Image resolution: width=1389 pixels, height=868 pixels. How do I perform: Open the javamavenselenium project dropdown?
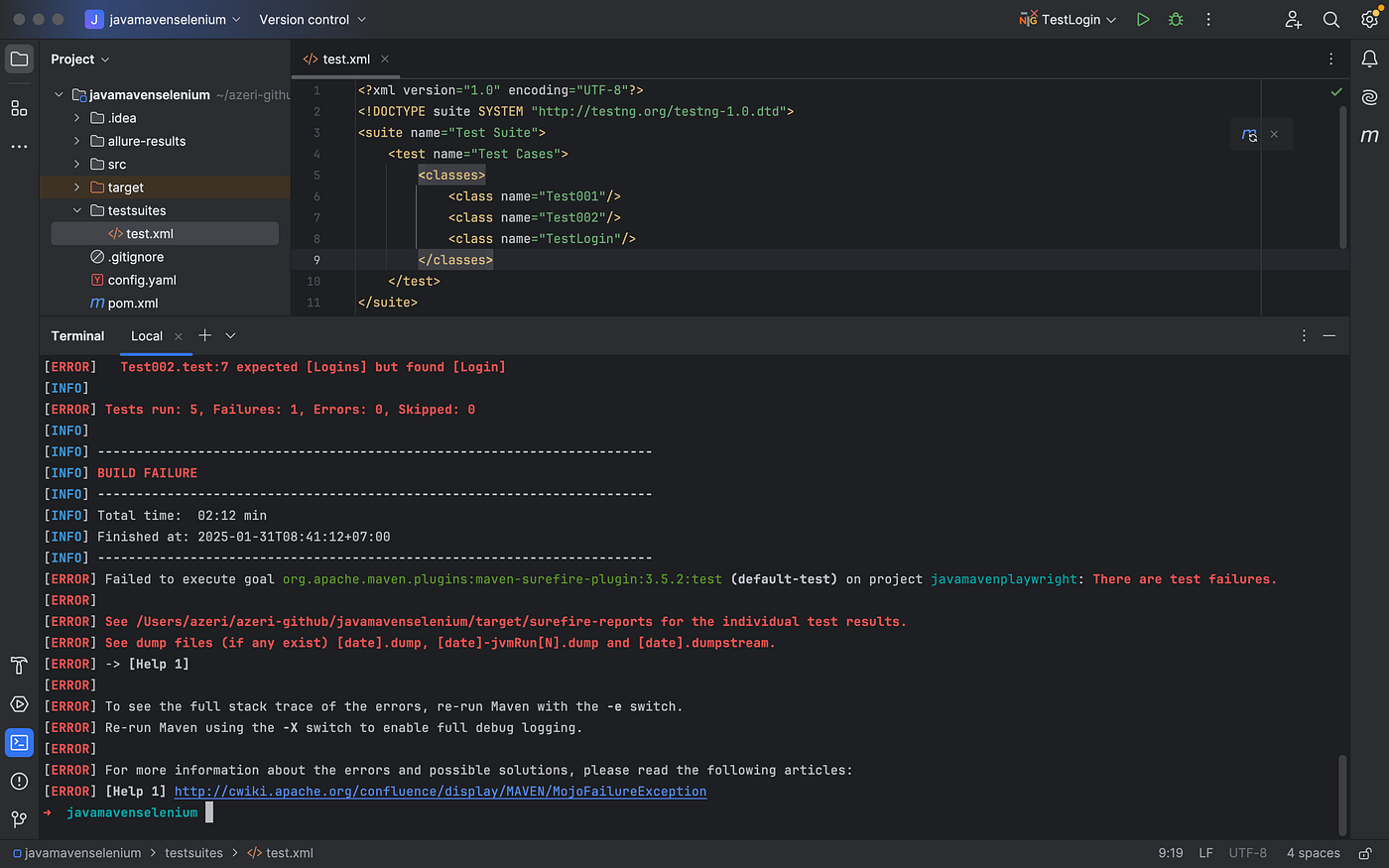(164, 19)
